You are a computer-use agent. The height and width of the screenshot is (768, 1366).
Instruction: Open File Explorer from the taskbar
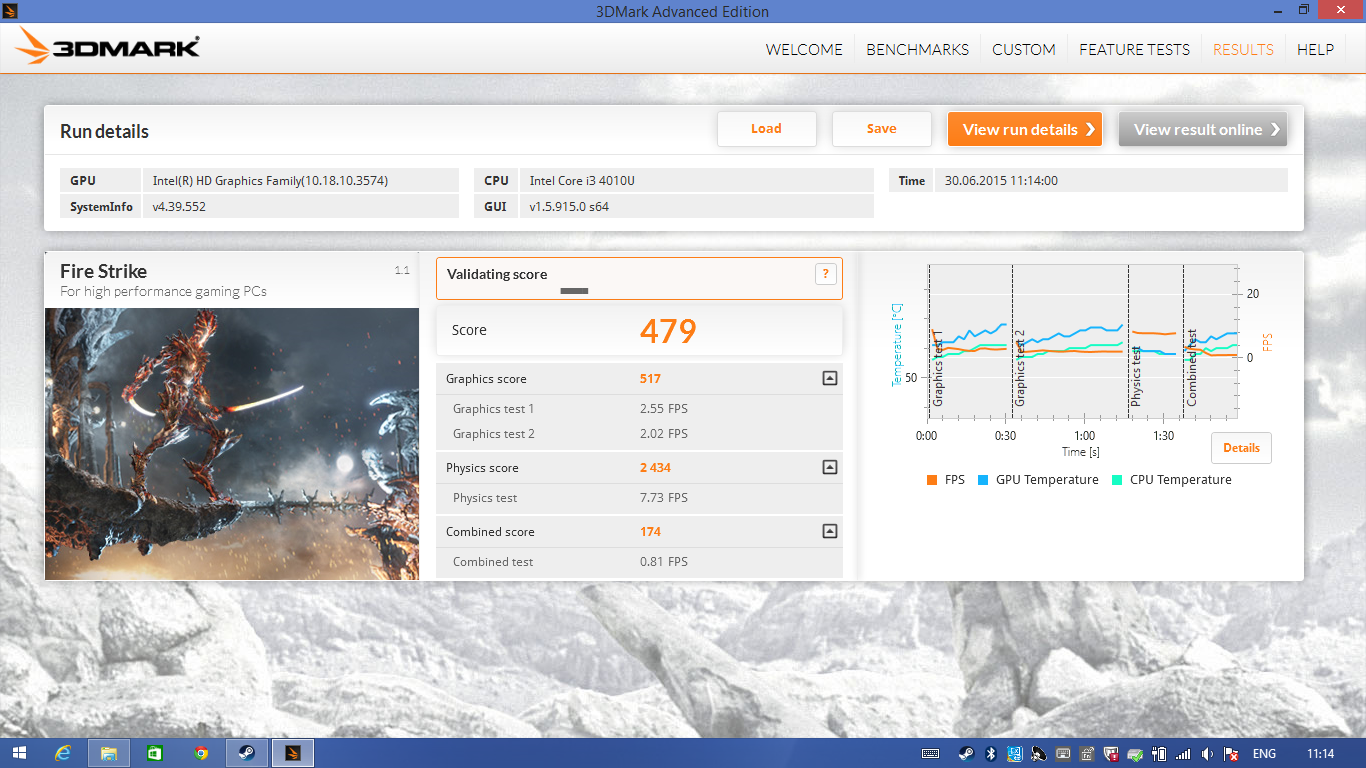pyautogui.click(x=109, y=753)
